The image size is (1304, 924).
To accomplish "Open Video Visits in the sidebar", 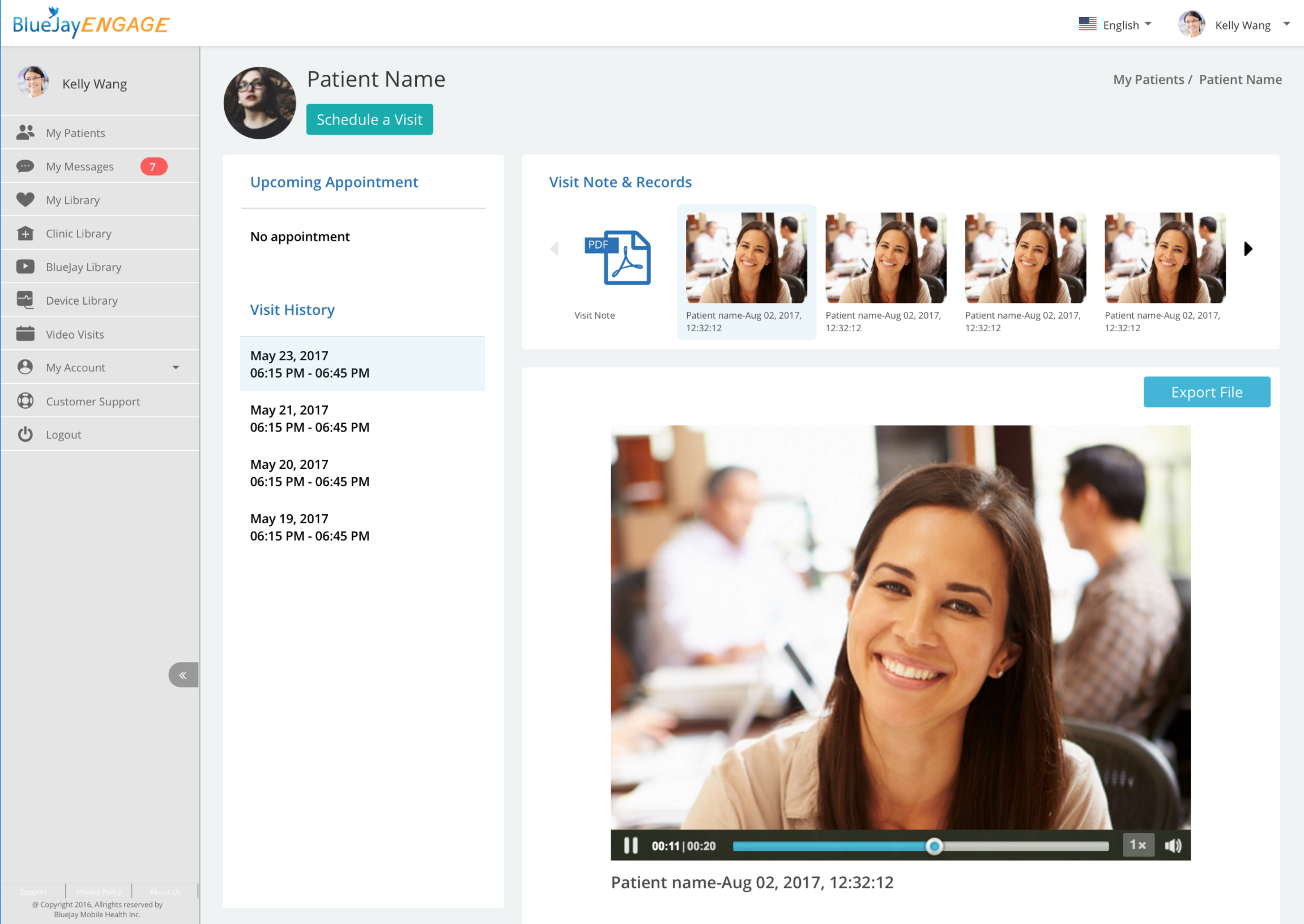I will click(x=75, y=334).
